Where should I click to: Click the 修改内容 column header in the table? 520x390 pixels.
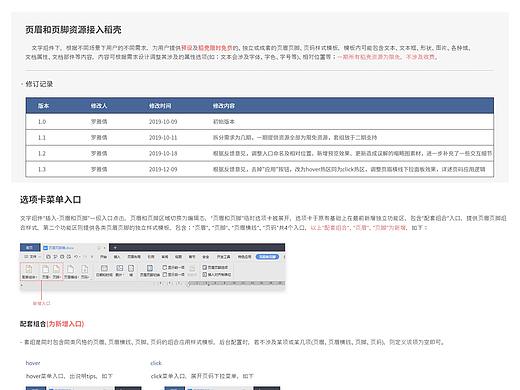coord(224,106)
